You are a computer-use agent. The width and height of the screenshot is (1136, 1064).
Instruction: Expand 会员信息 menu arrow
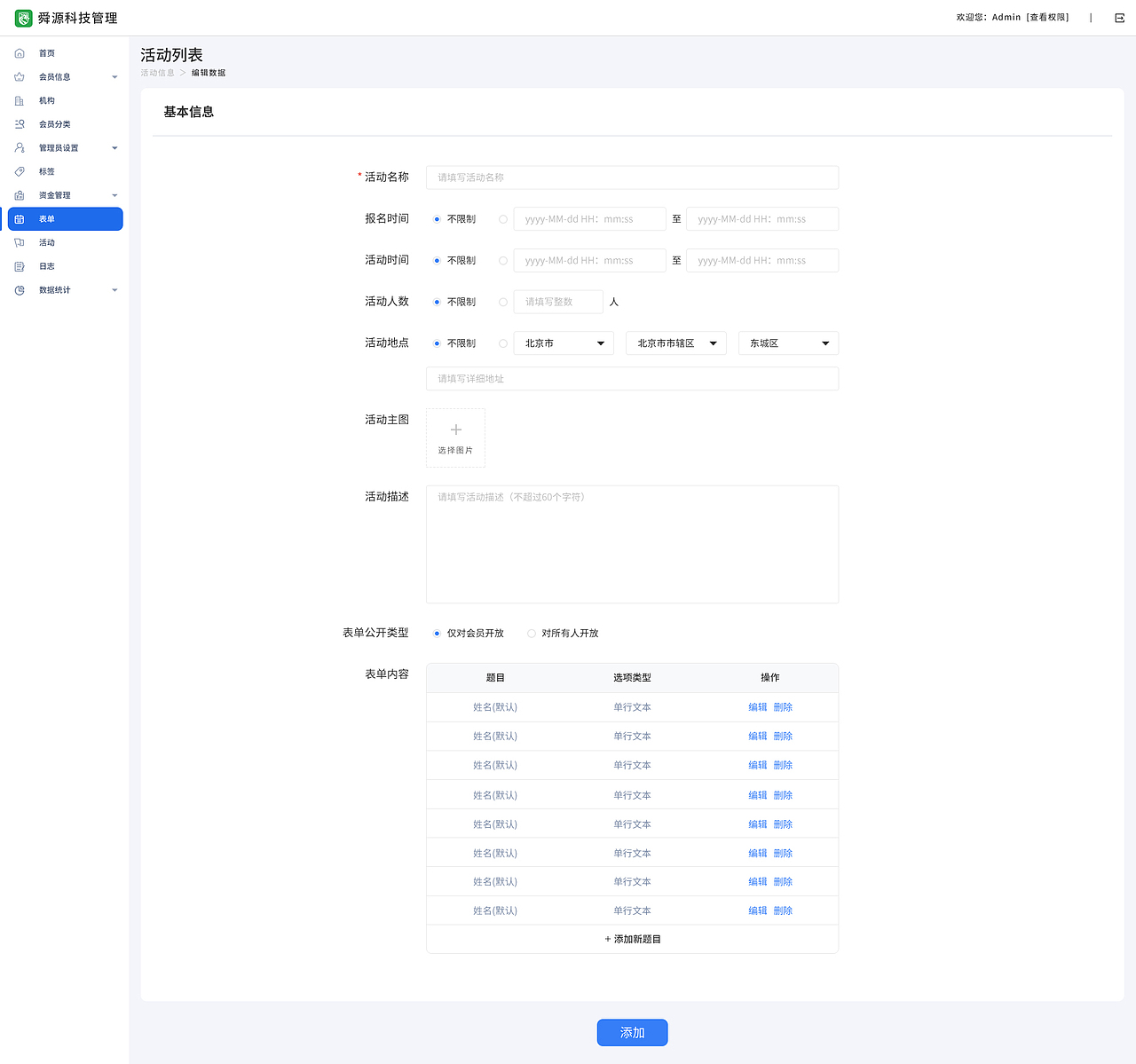114,77
